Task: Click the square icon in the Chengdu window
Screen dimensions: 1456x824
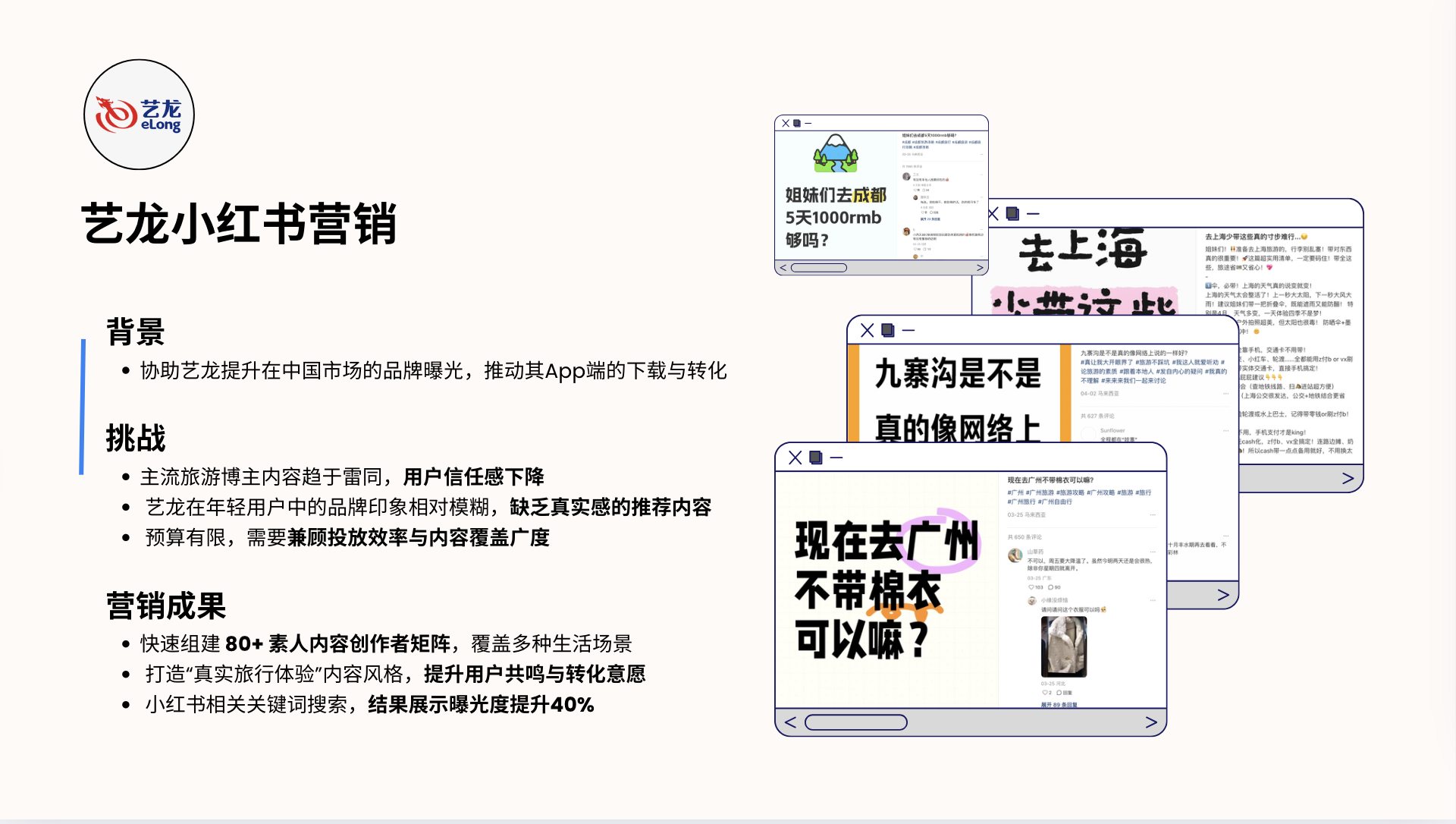Action: point(797,123)
